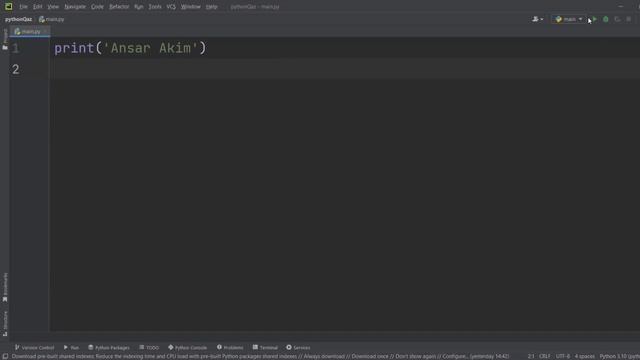Viewport: 640px width, 360px height.
Task: Run with coverage icon in toolbar
Action: tap(617, 19)
